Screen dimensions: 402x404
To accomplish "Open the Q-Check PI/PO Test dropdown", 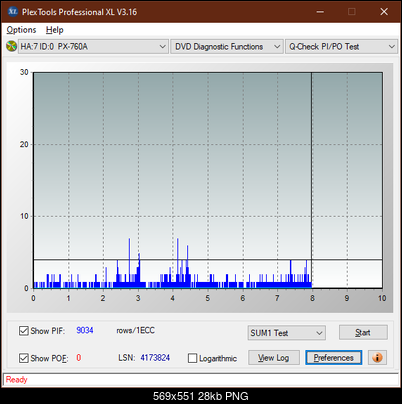I will coord(341,46).
